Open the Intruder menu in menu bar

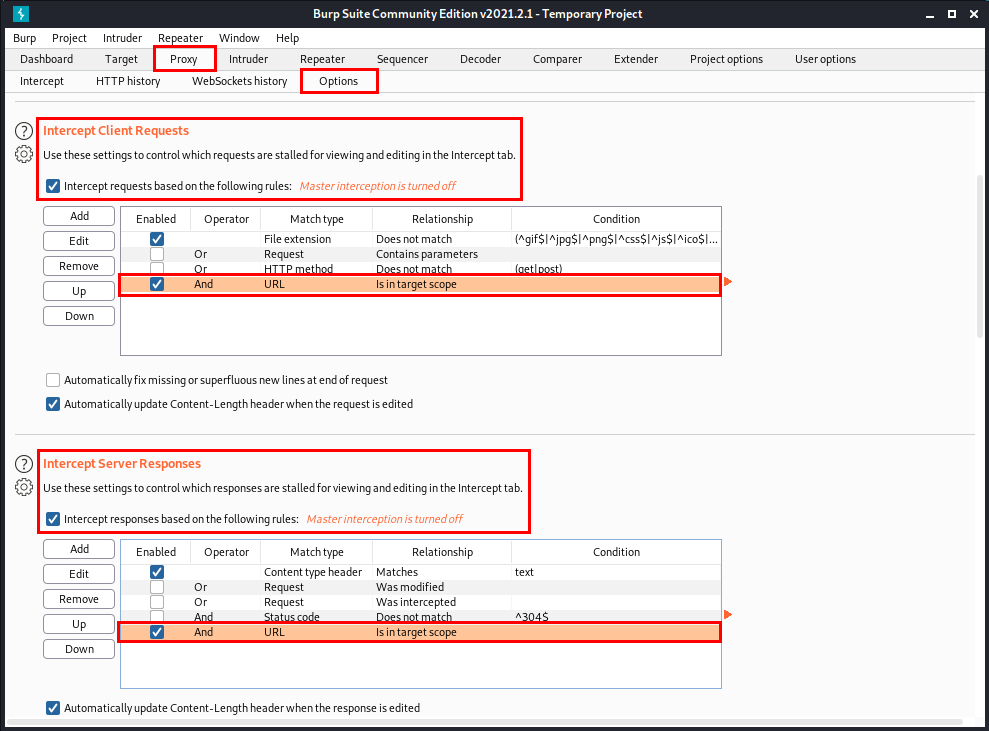pos(122,38)
